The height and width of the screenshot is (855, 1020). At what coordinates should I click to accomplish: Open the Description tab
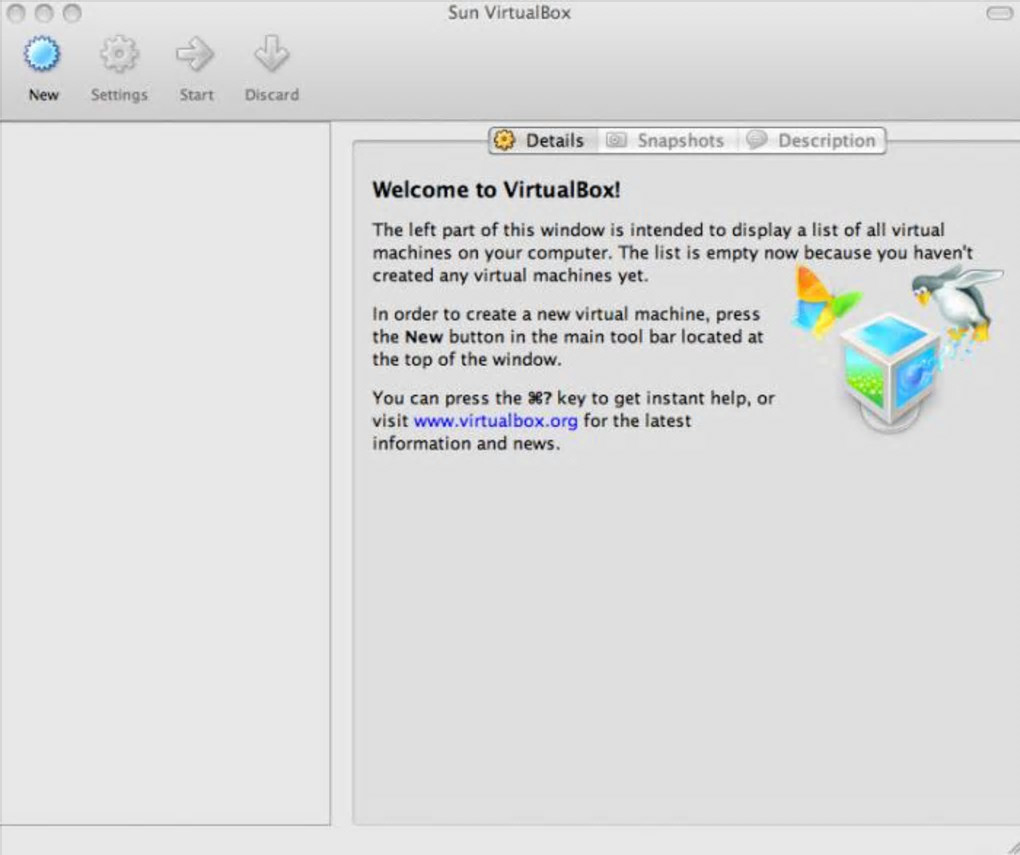click(x=812, y=141)
